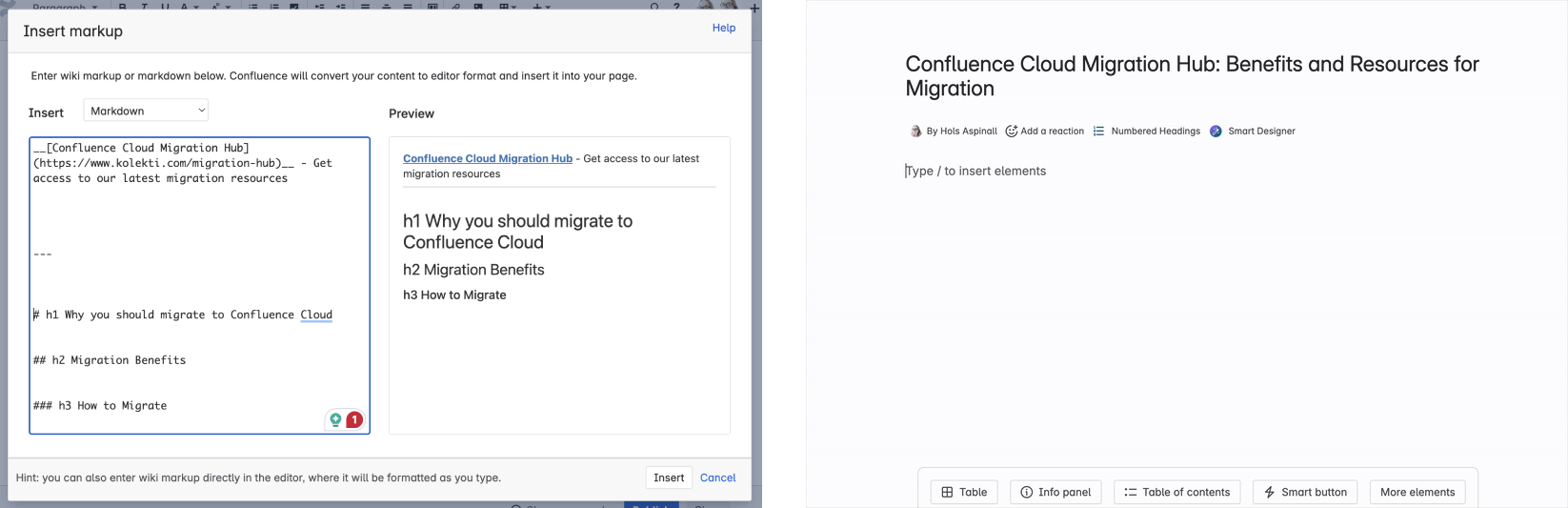
Task: Open the Confluence Cloud Migration Hub preview link
Action: point(488,158)
